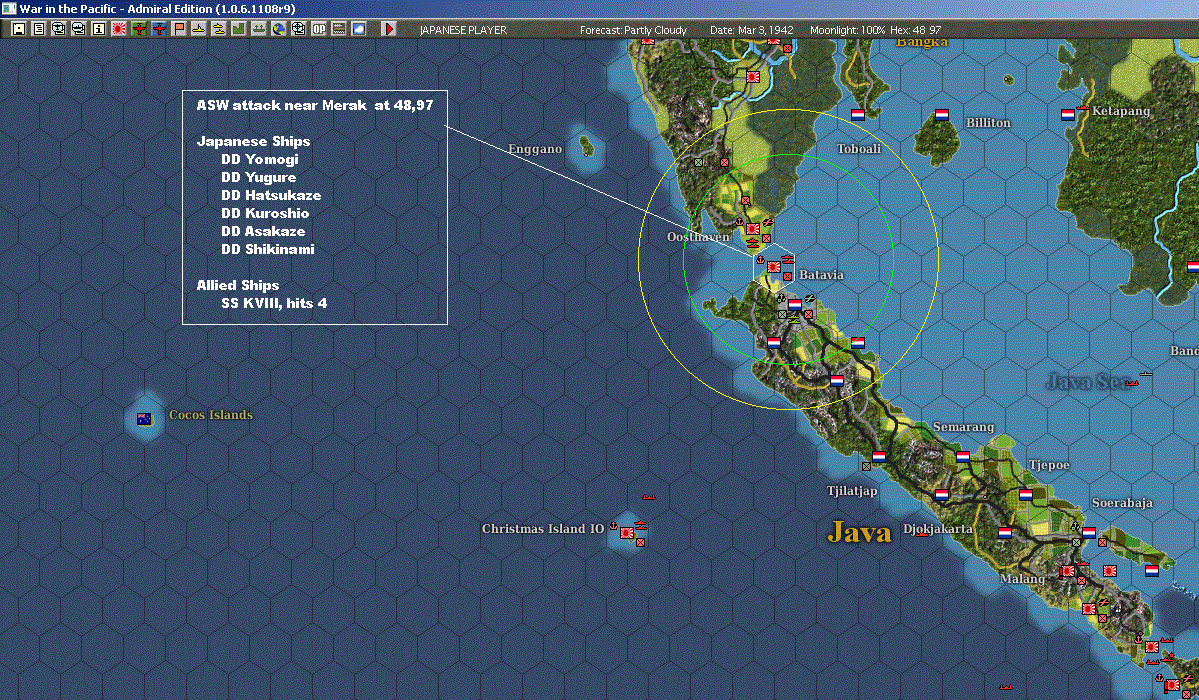Click the 'DD Shikinami' entry in report
The width and height of the screenshot is (1199, 700).
268,249
